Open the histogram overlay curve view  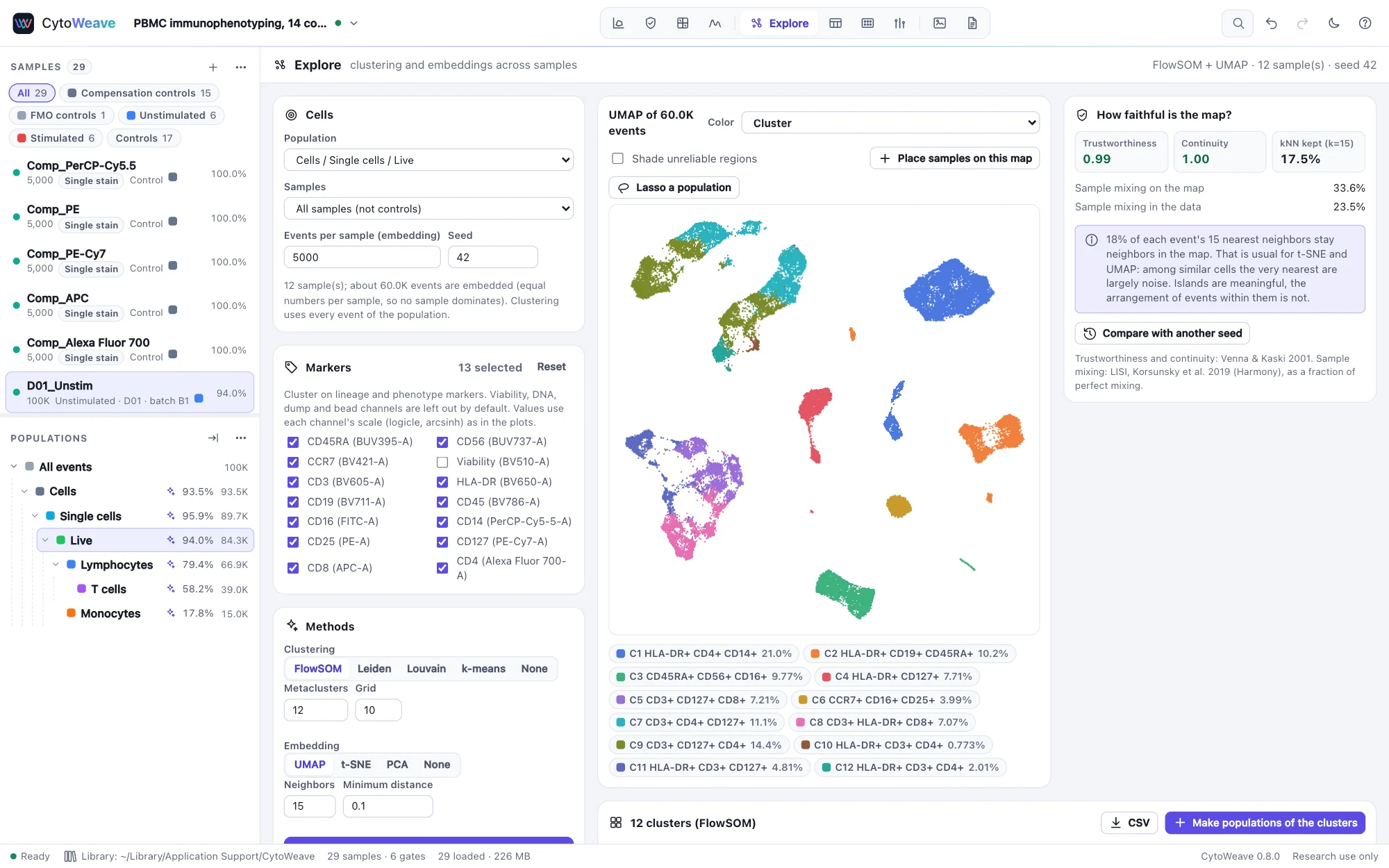tap(715, 24)
